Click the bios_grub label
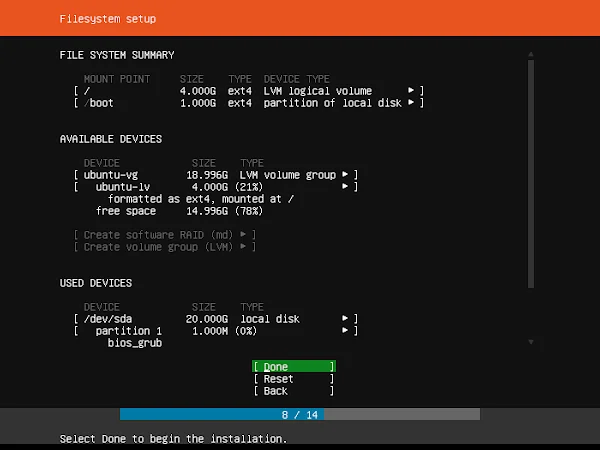The width and height of the screenshot is (600, 450). click(135, 343)
